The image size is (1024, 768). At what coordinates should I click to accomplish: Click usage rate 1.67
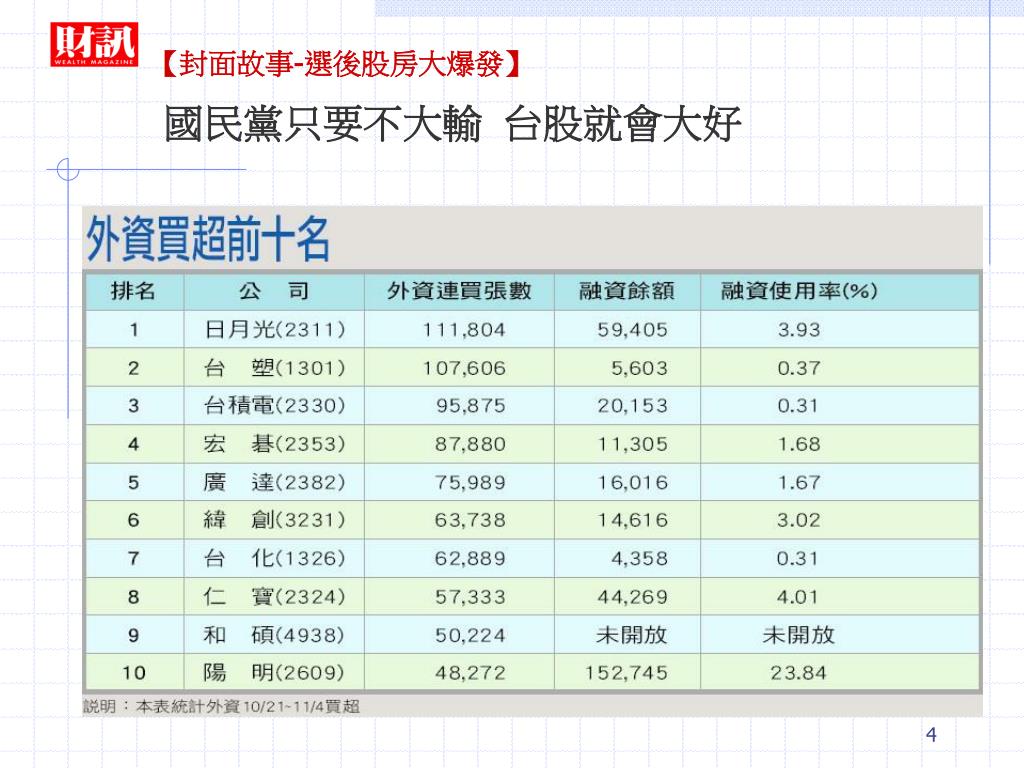[799, 483]
